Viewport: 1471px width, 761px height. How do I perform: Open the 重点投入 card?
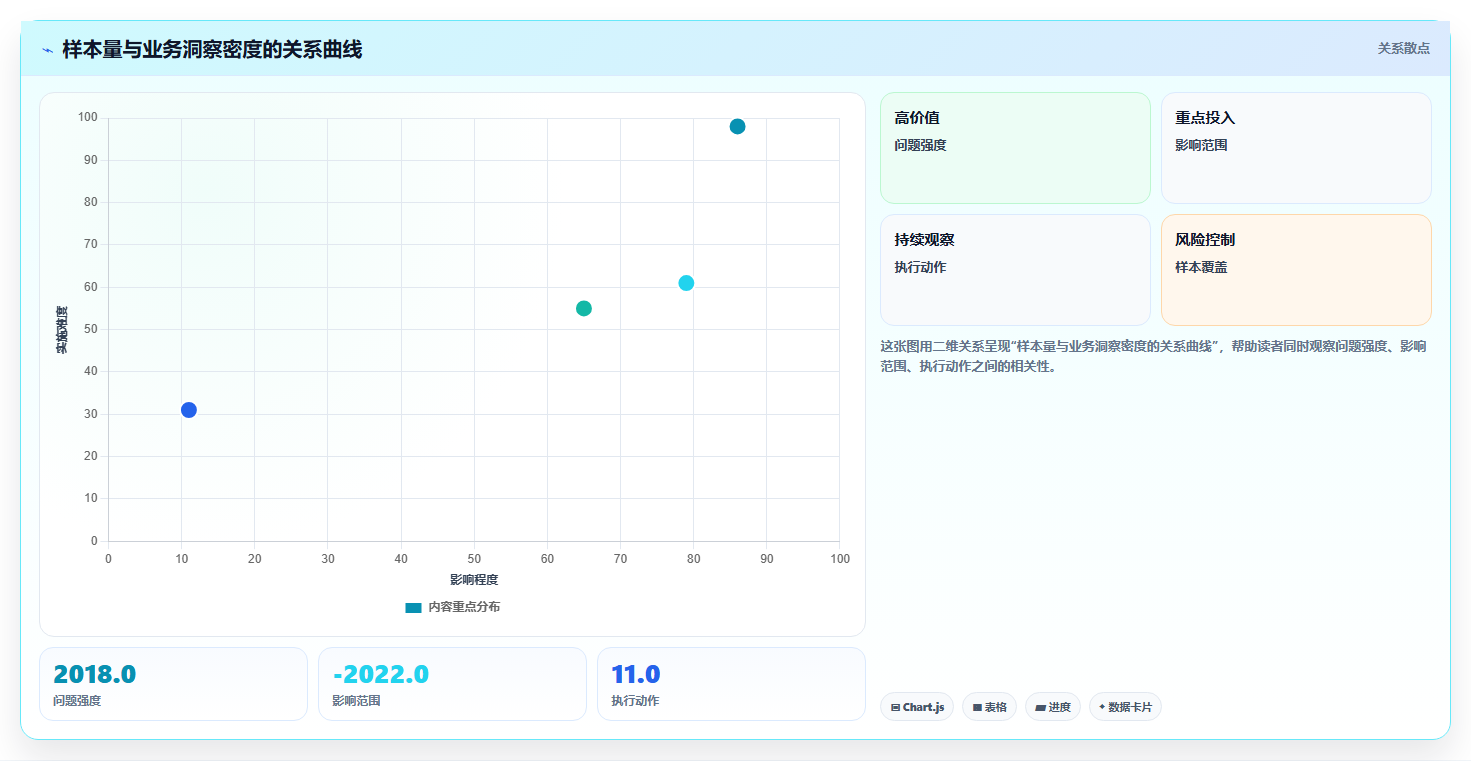(x=1296, y=148)
